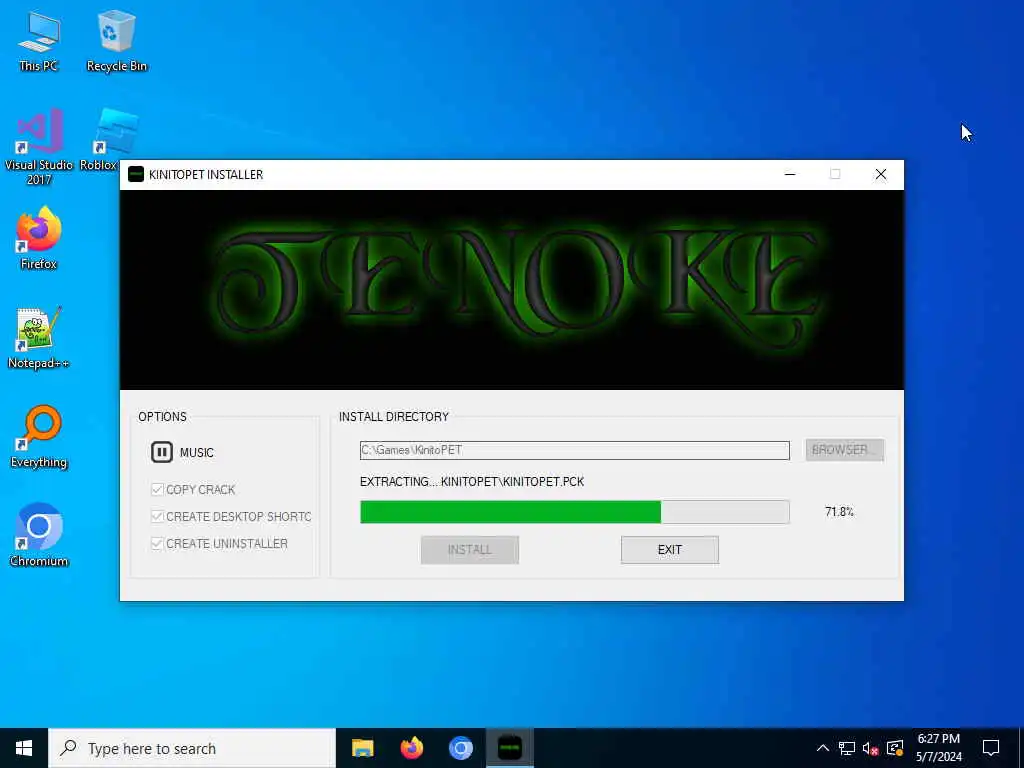
Task: Show hidden system tray icons
Action: (823, 748)
